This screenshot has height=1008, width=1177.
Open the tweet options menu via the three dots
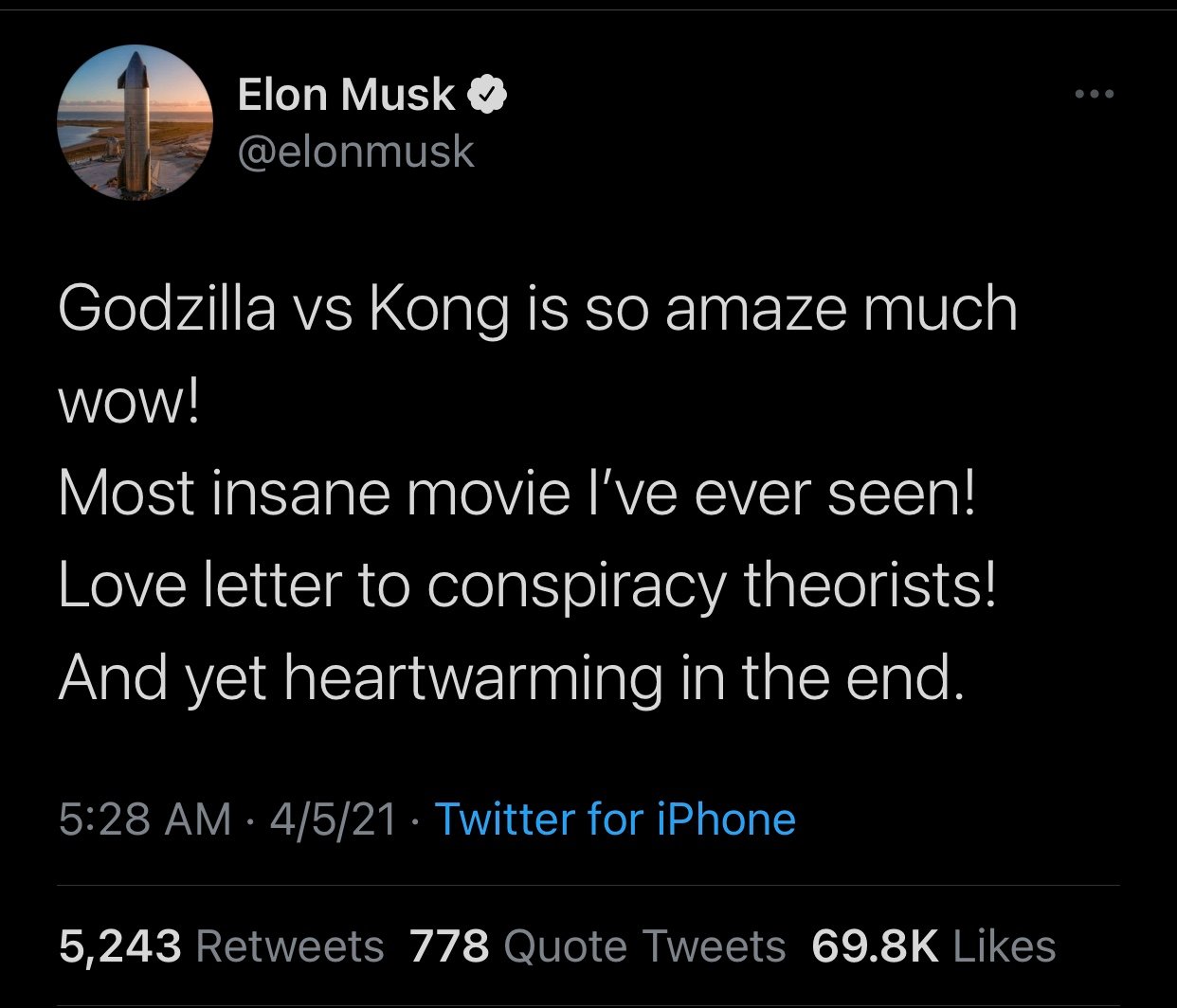pos(1095,92)
